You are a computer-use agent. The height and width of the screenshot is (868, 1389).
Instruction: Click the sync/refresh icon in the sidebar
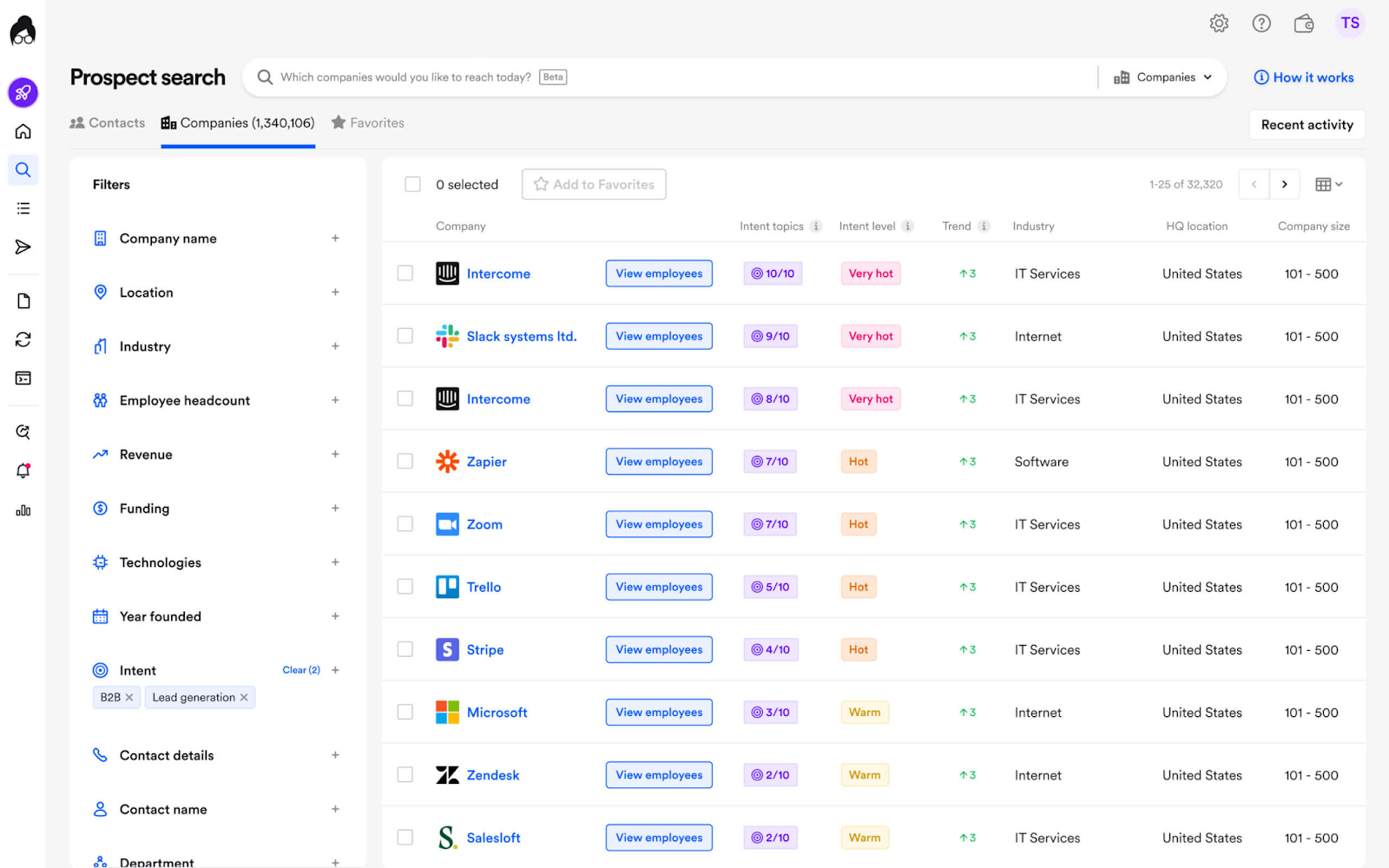tap(23, 339)
